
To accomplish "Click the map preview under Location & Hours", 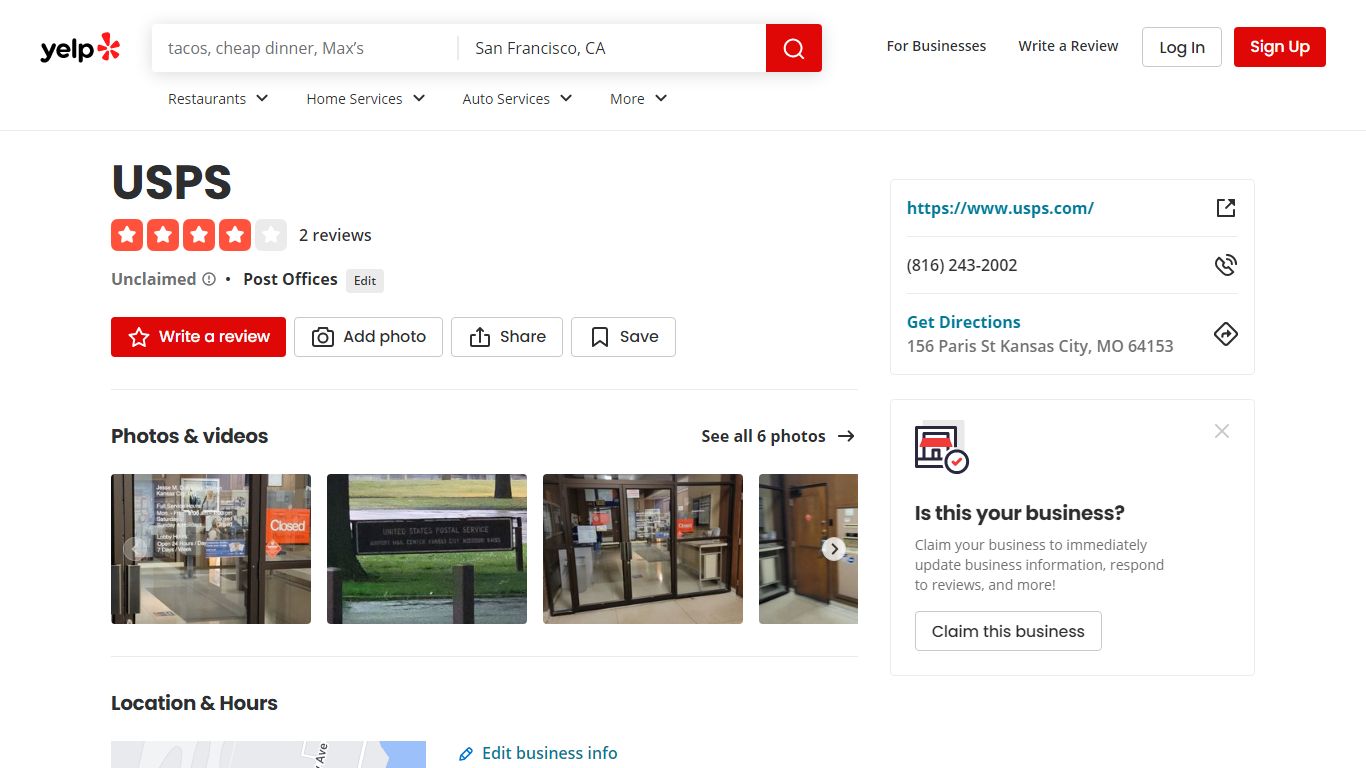I will tap(268, 754).
